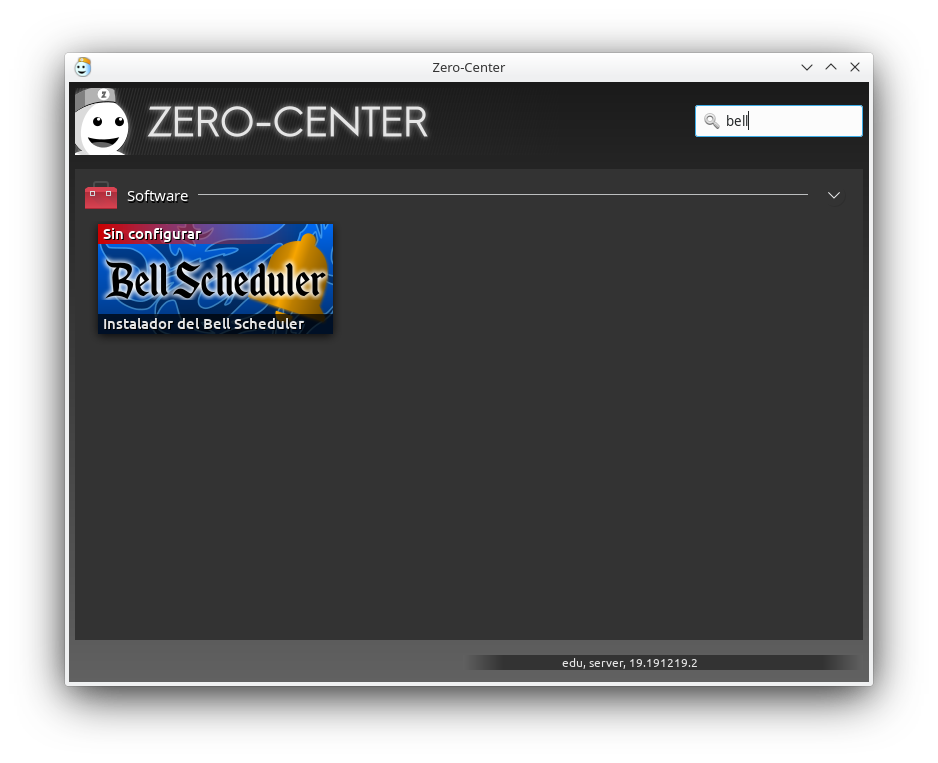Screen dimensions: 938x763
Task: Click the magnifying glass search icon
Action: point(711,121)
